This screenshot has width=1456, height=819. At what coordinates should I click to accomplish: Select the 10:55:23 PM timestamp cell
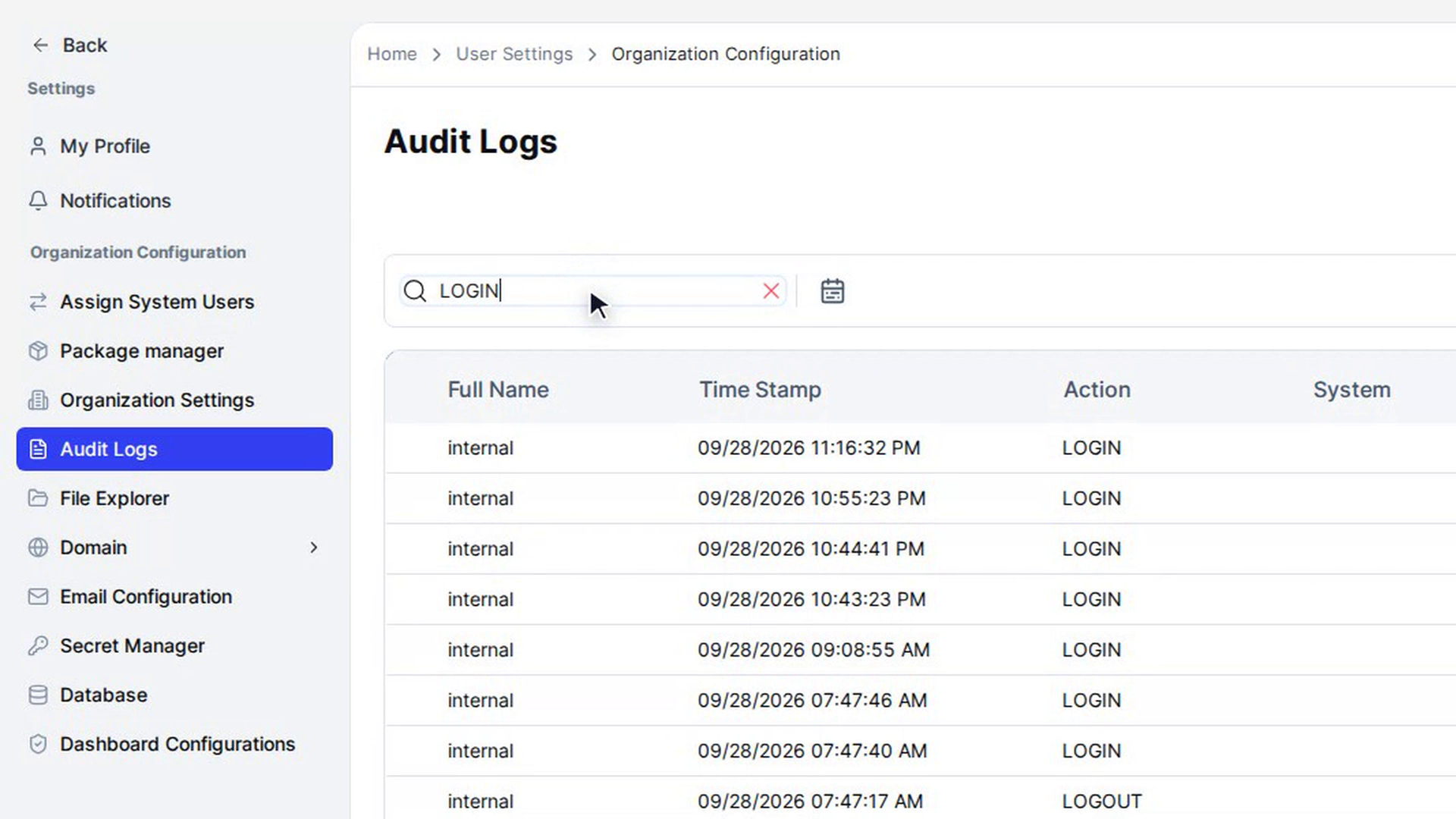[x=811, y=499]
